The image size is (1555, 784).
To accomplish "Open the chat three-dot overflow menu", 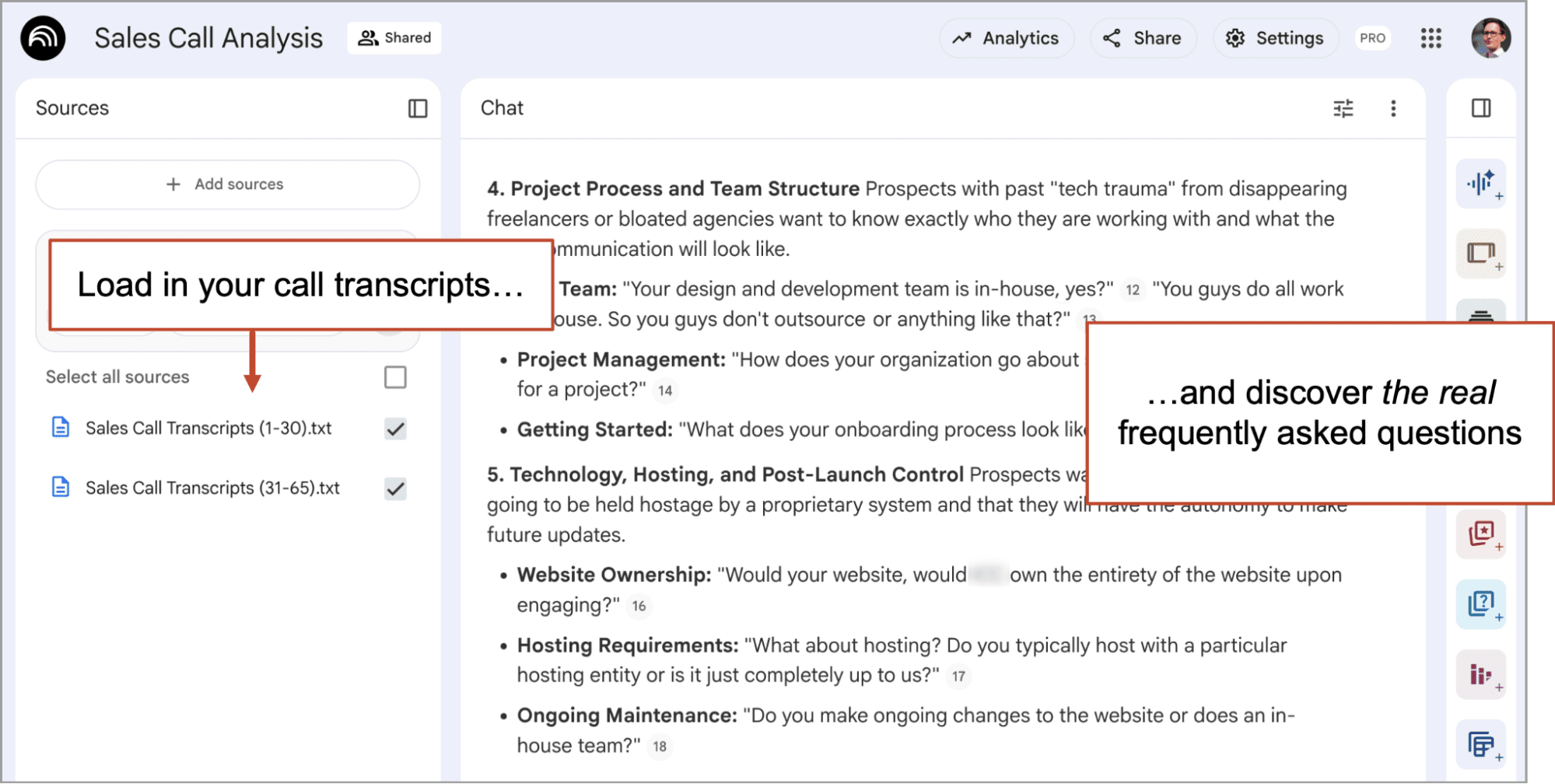I will (1393, 108).
